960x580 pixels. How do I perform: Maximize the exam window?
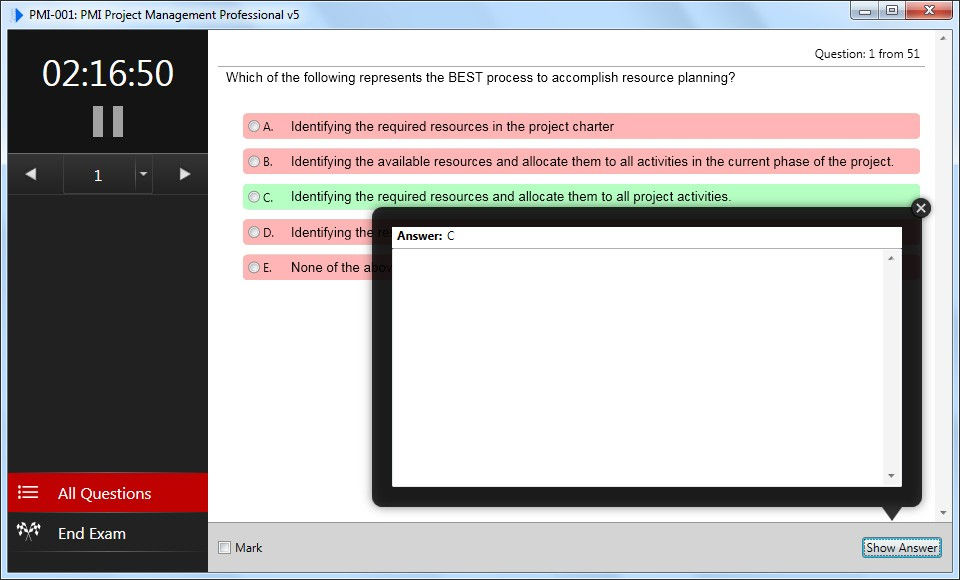pyautogui.click(x=892, y=10)
